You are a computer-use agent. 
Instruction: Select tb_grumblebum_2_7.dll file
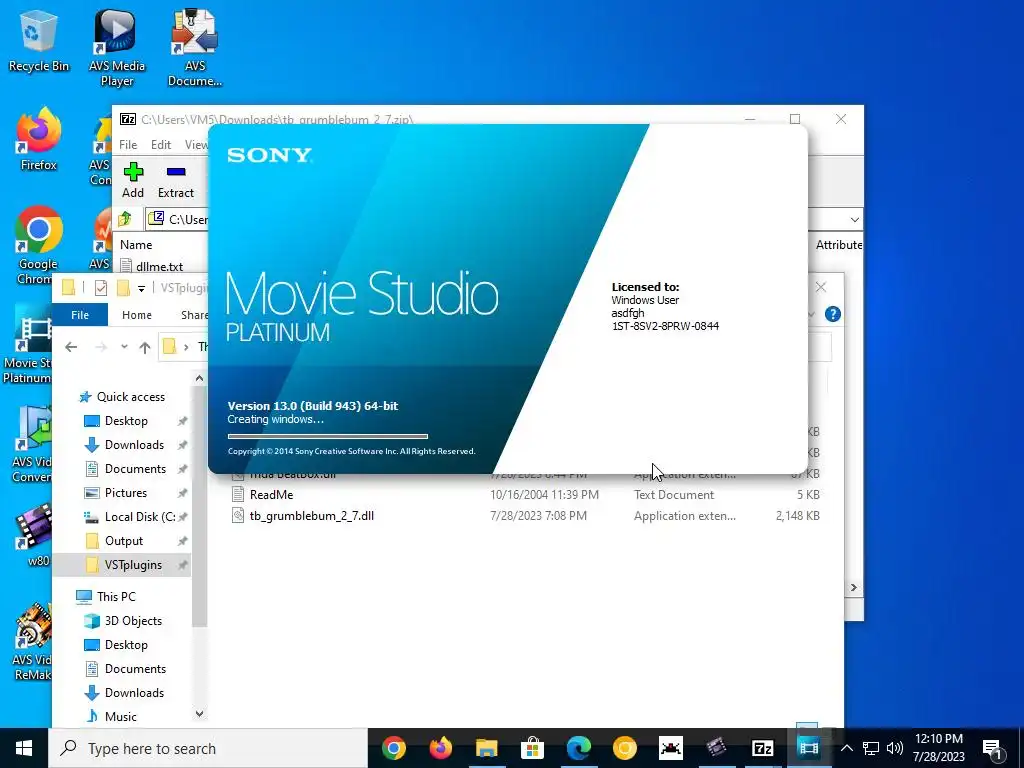click(312, 516)
